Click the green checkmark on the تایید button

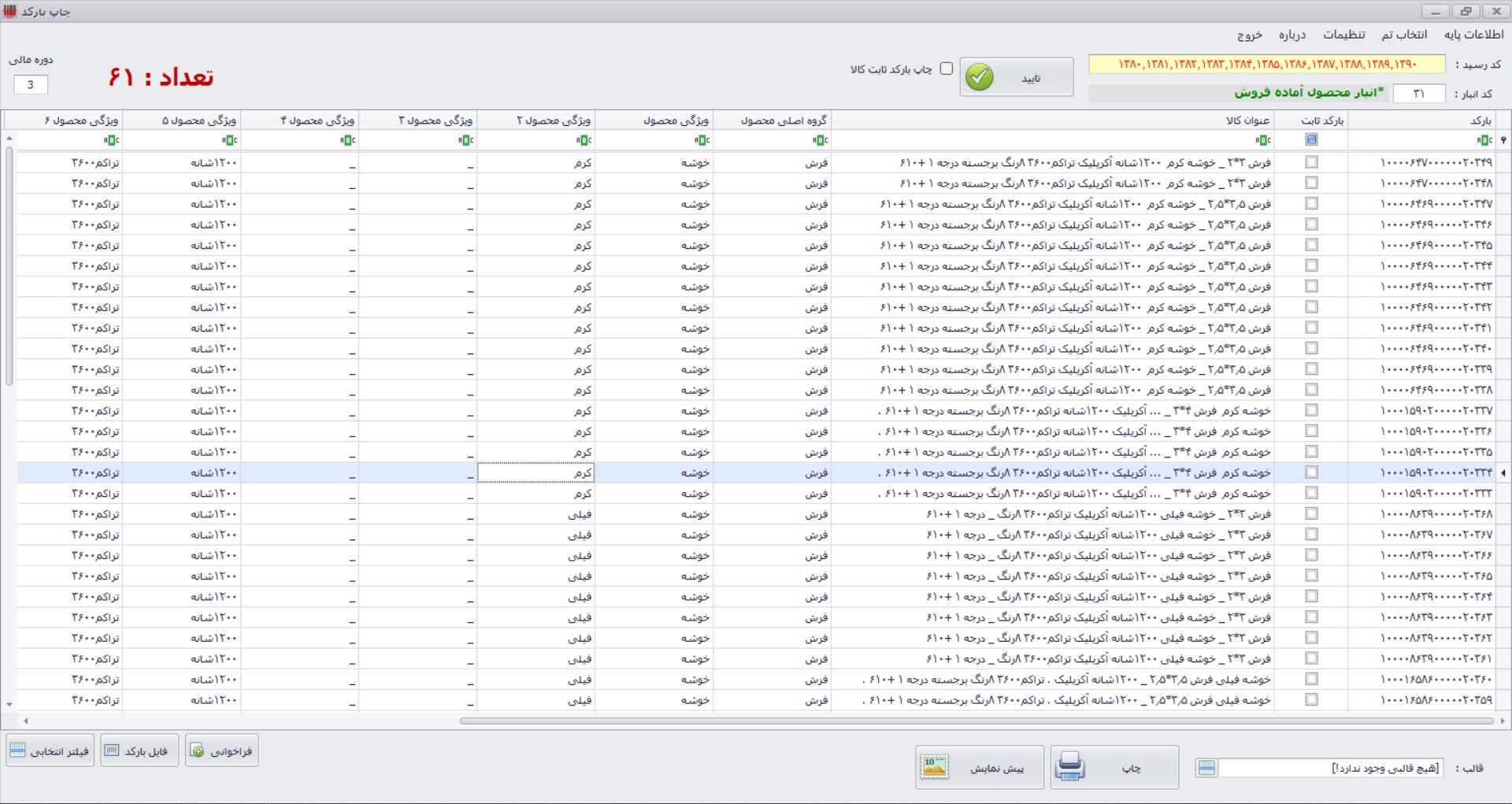click(980, 77)
